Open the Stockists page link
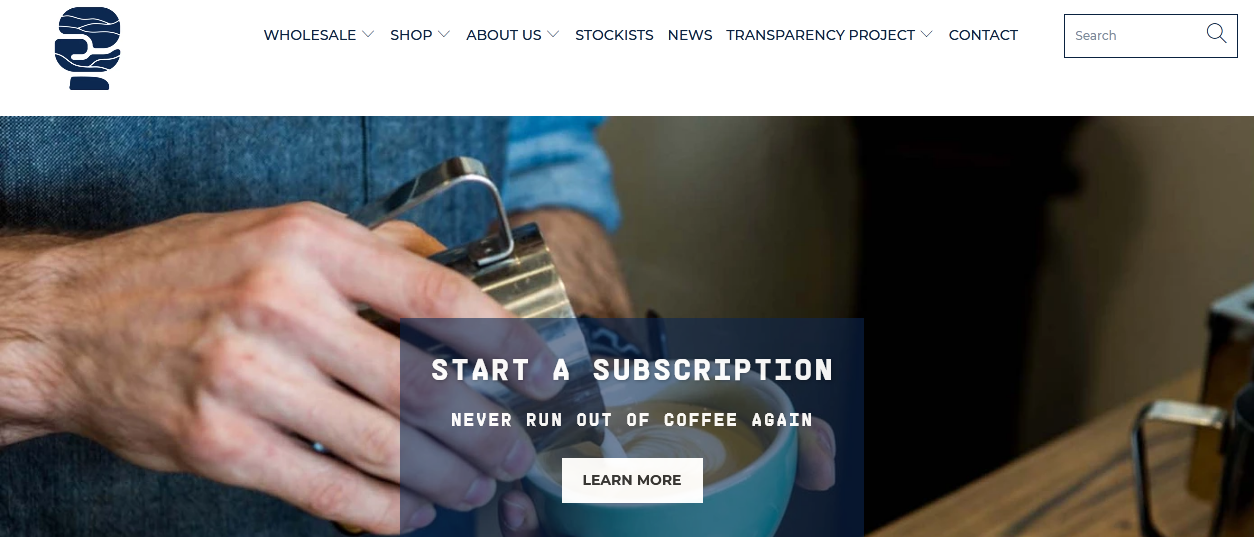This screenshot has height=537, width=1254. click(x=614, y=35)
